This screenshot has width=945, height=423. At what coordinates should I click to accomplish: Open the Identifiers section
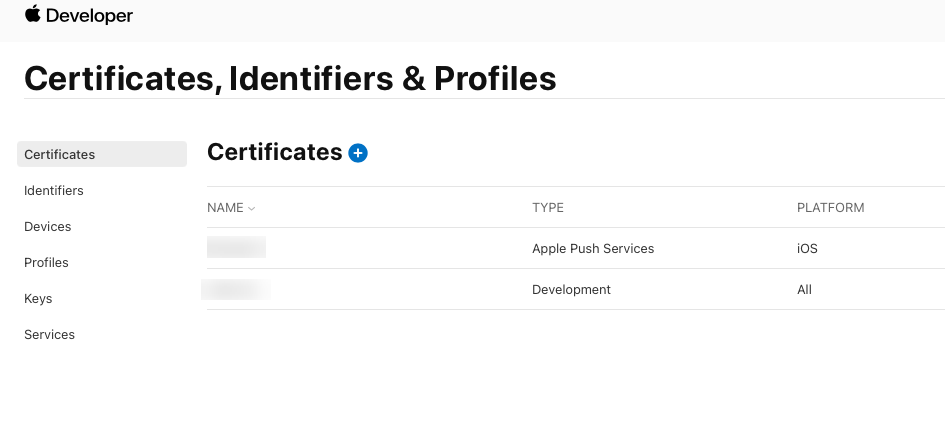tap(54, 190)
